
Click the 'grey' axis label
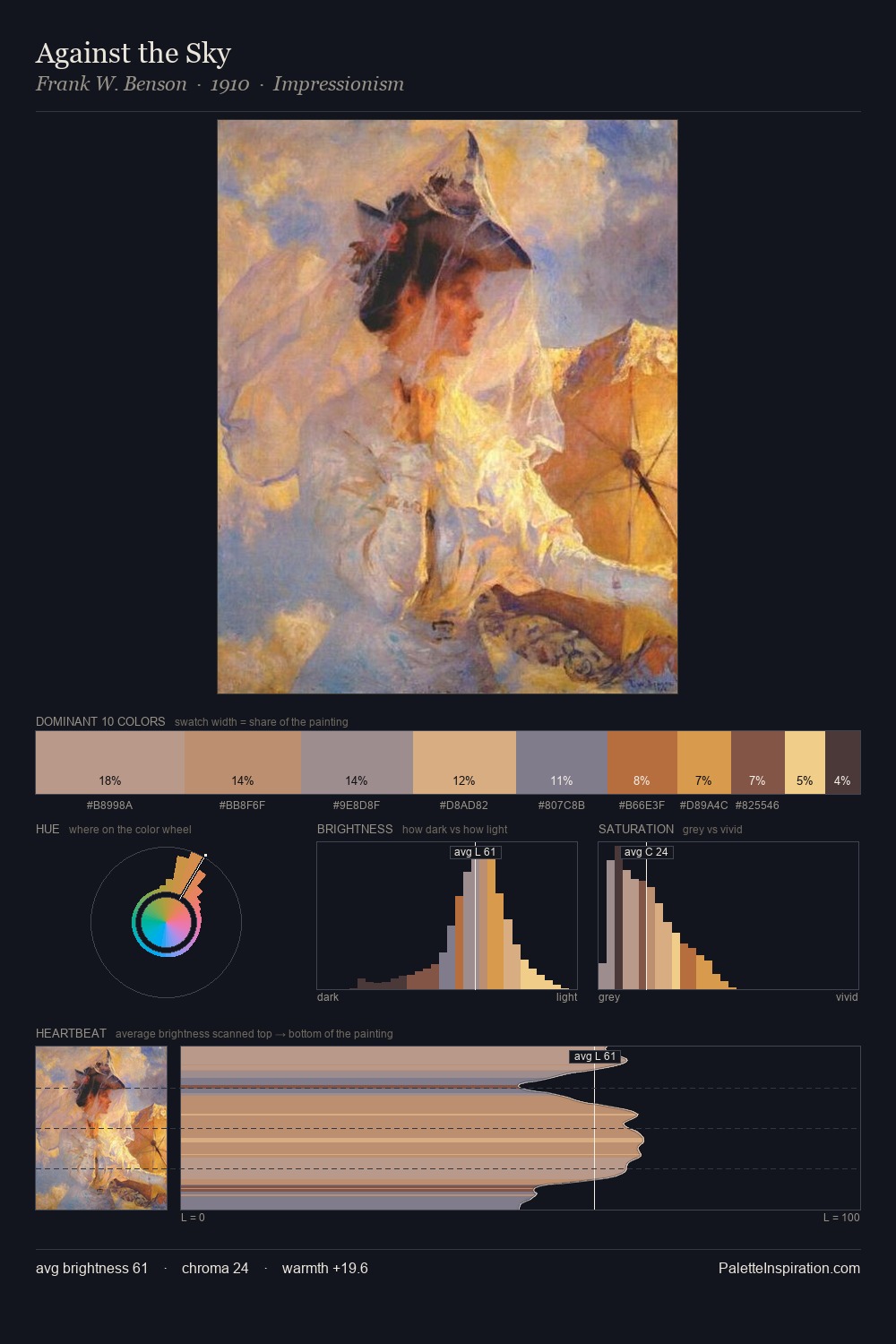point(609,997)
